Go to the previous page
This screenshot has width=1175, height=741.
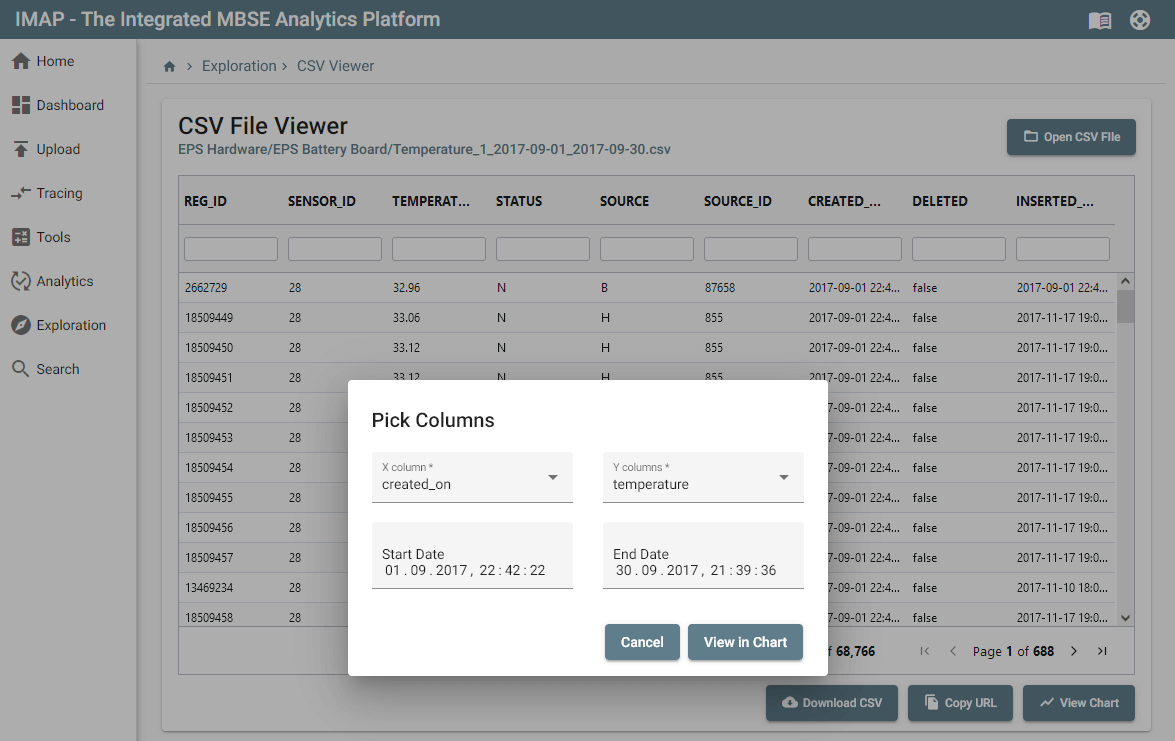point(953,651)
